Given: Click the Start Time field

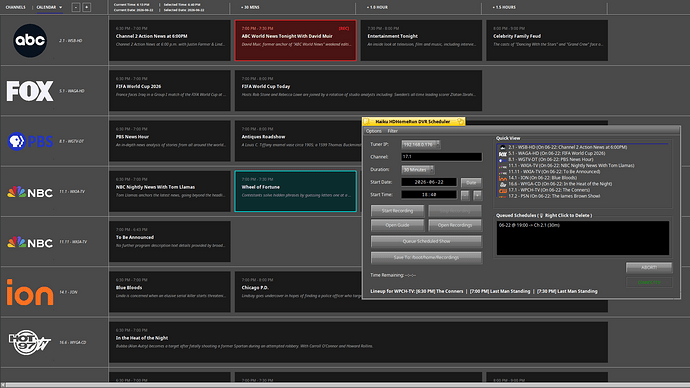Looking at the screenshot, I should click(x=429, y=194).
